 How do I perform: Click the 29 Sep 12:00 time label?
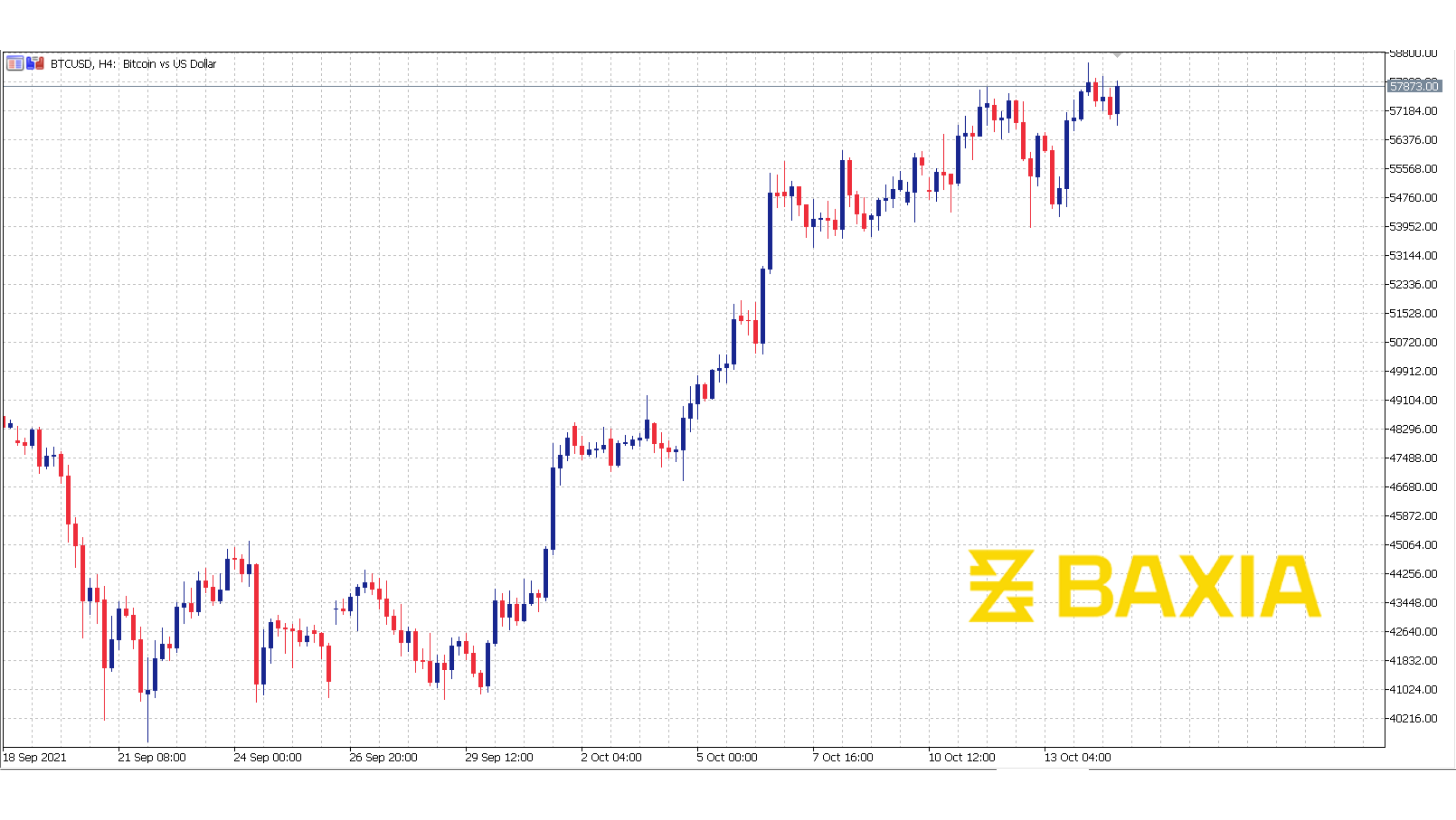[499, 757]
